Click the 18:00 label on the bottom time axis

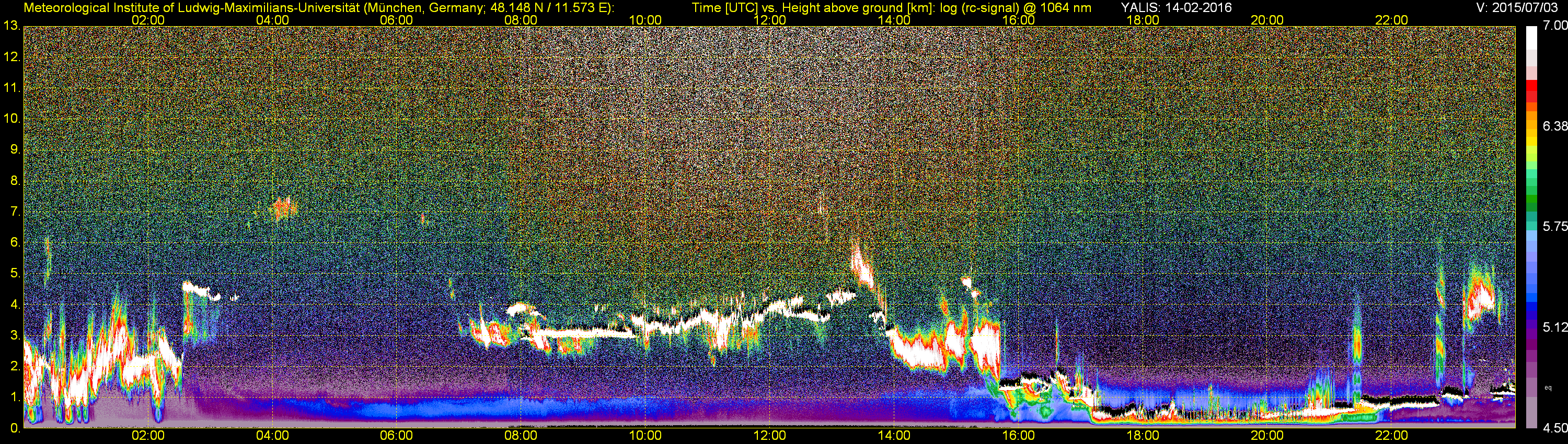(1143, 436)
